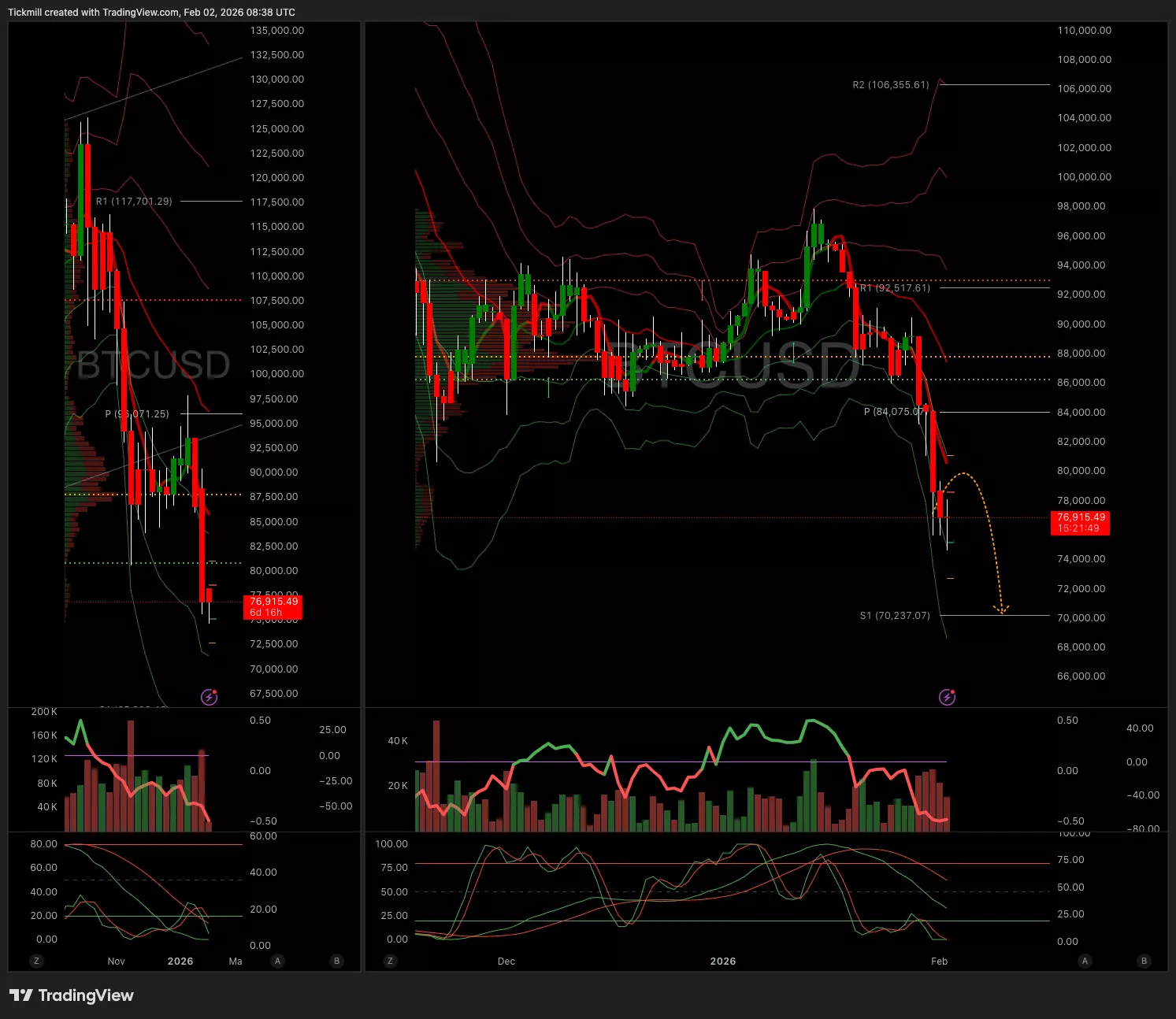Click the Nov label on left time axis
Image resolution: width=1176 pixels, height=1019 pixels.
[116, 962]
